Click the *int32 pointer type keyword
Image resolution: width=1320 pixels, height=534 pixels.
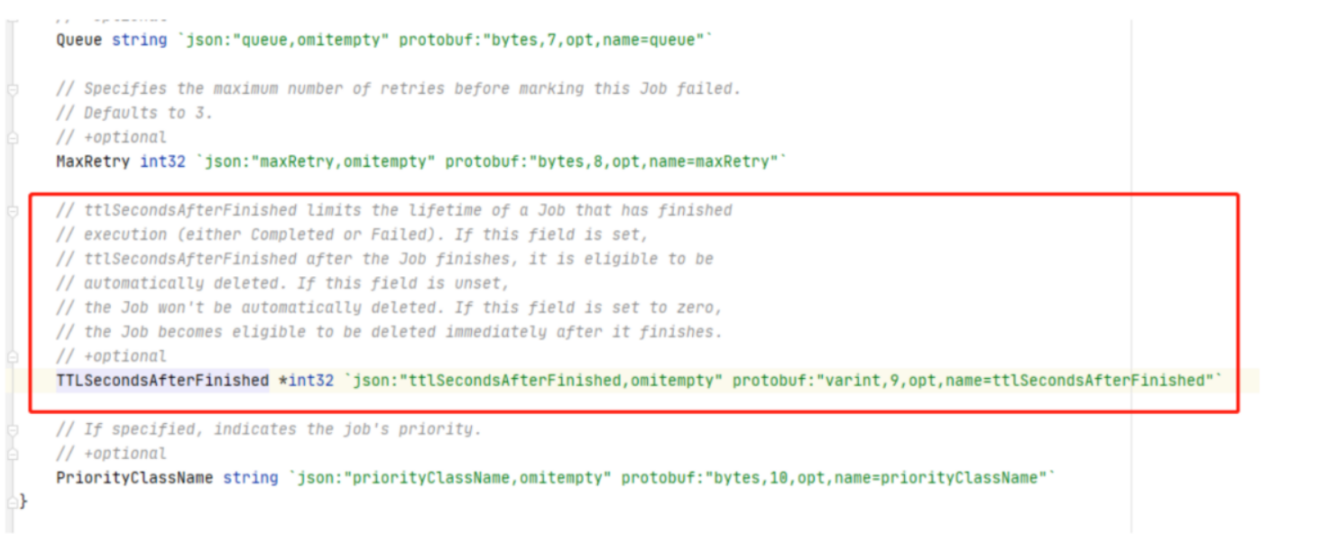(305, 381)
